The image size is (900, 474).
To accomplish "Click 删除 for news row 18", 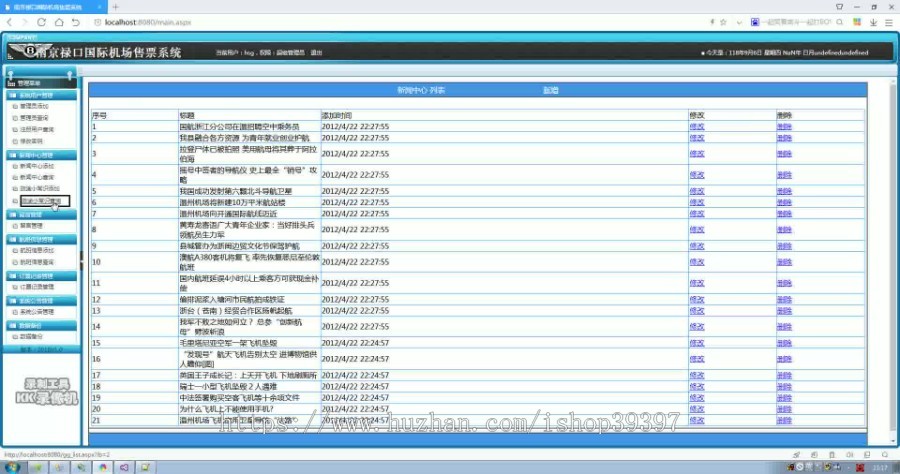I will tap(784, 387).
